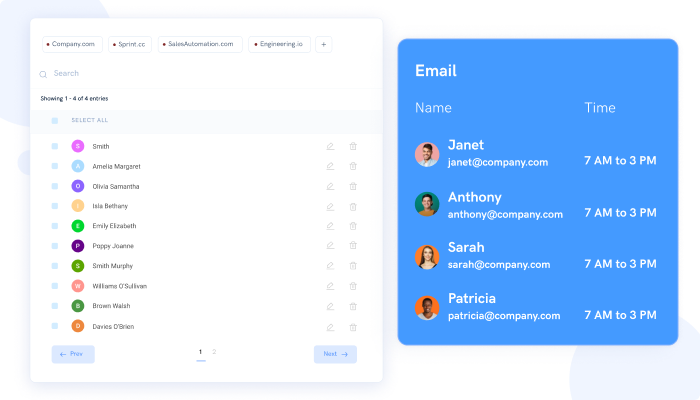Click Showing 1 - 4 of 4 entries text
The height and width of the screenshot is (400, 700).
[x=74, y=98]
